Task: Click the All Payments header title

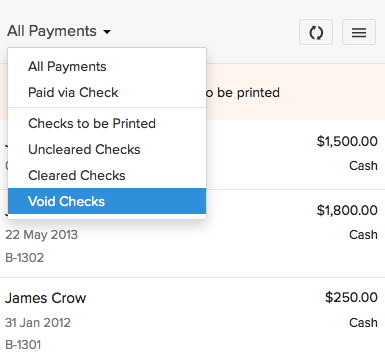Action: [52, 31]
